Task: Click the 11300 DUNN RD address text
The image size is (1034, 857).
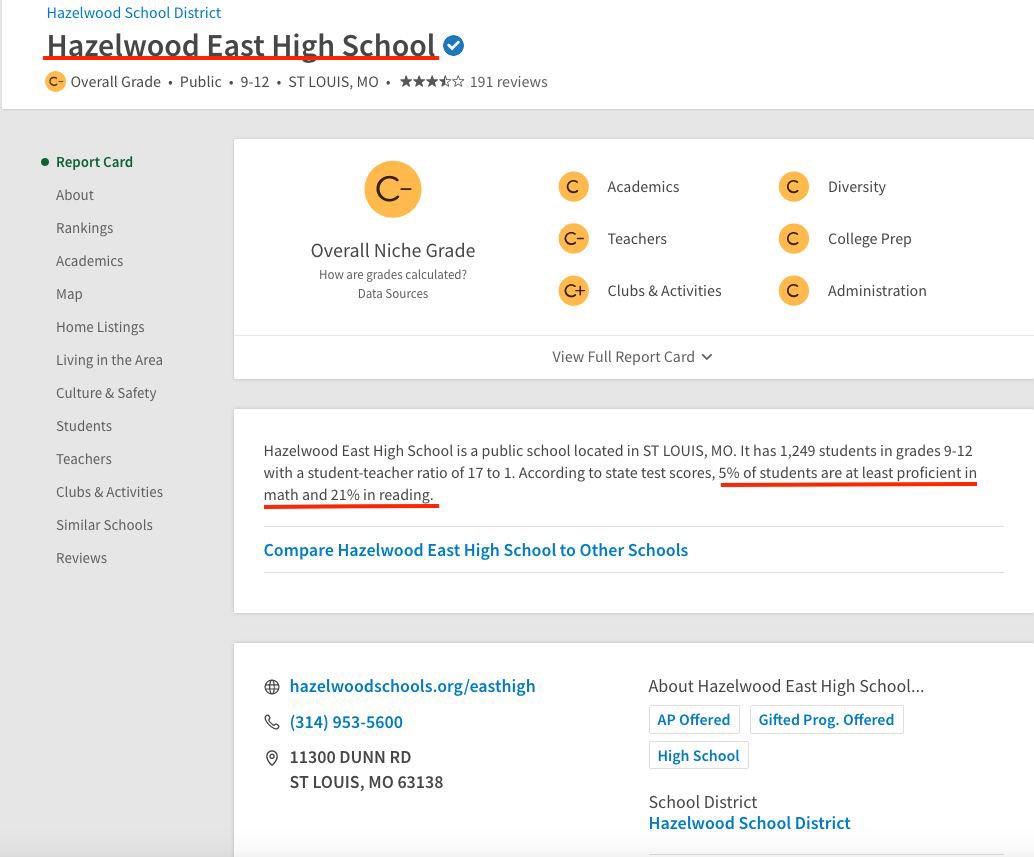Action: click(350, 757)
